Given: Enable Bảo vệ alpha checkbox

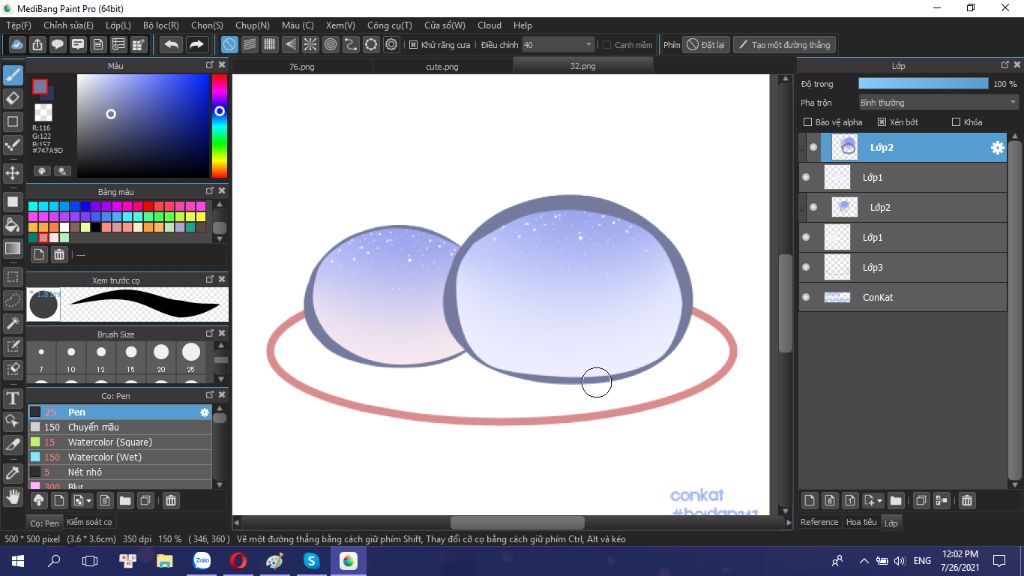Looking at the screenshot, I should point(807,122).
